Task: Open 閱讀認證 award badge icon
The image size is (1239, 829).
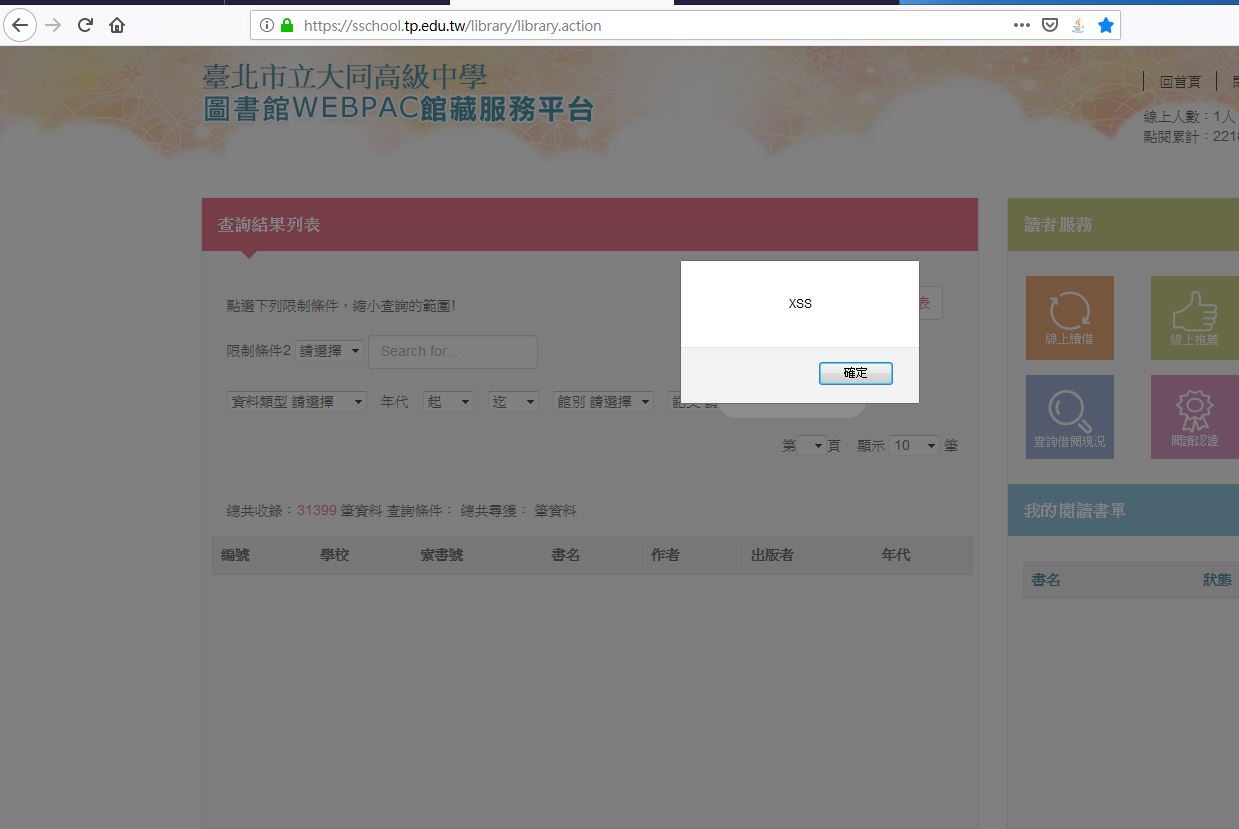Action: (x=1195, y=417)
